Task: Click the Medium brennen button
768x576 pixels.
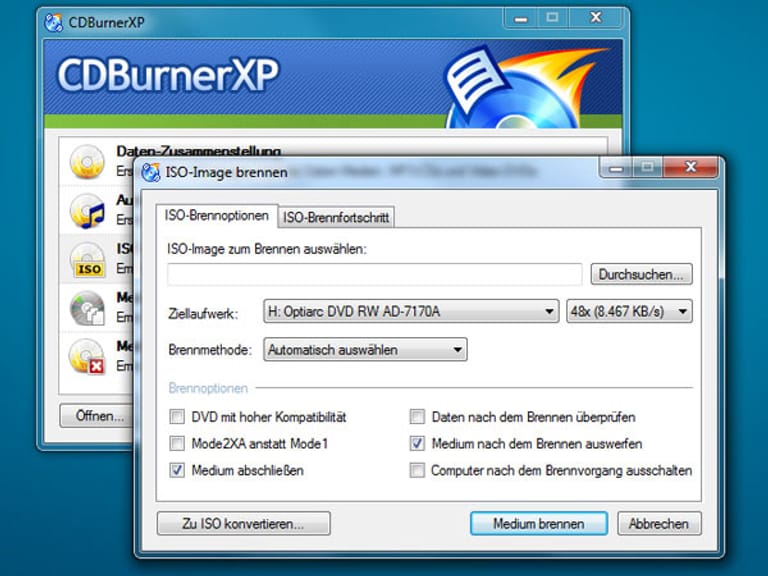Action: click(x=539, y=524)
